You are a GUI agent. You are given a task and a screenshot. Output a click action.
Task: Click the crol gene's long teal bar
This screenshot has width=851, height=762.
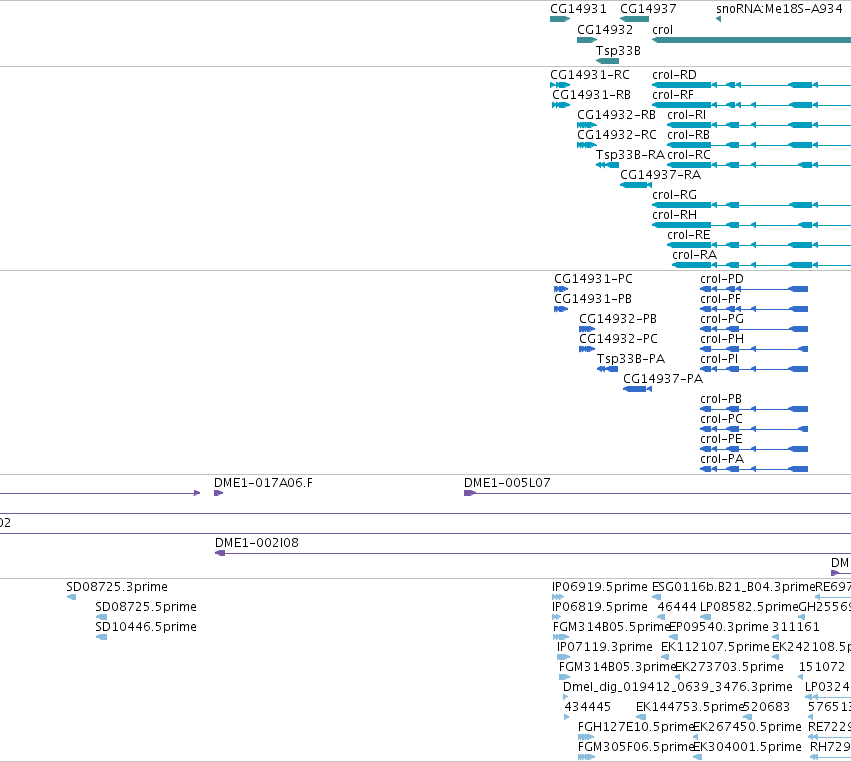click(751, 40)
